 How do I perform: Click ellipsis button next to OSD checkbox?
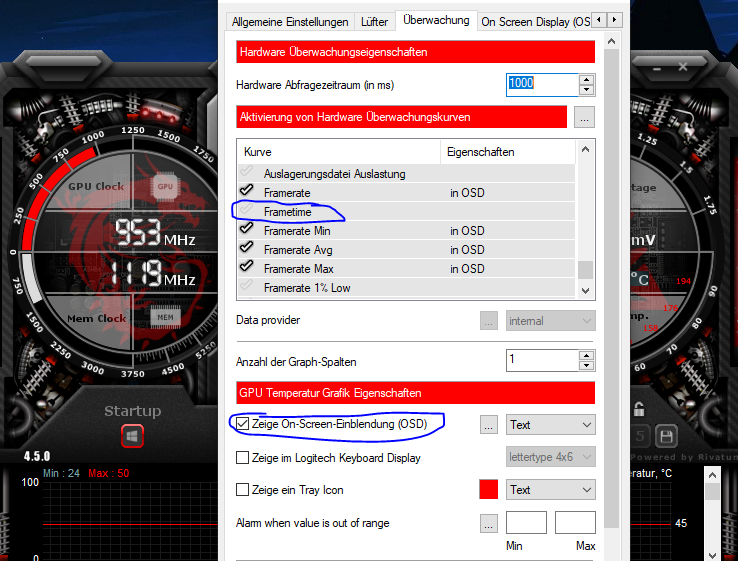(489, 425)
